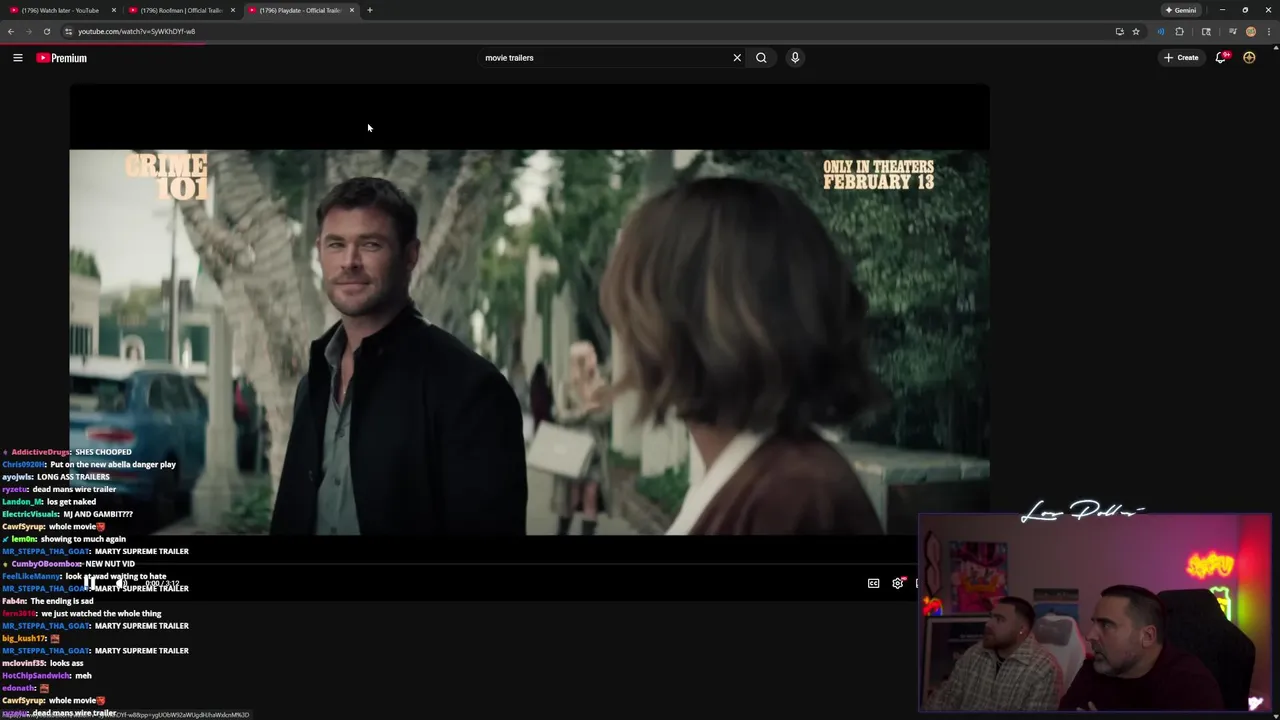Viewport: 1280px width, 720px height.
Task: Click chat message 'LONG ASS TRAILERS'
Action: point(73,477)
